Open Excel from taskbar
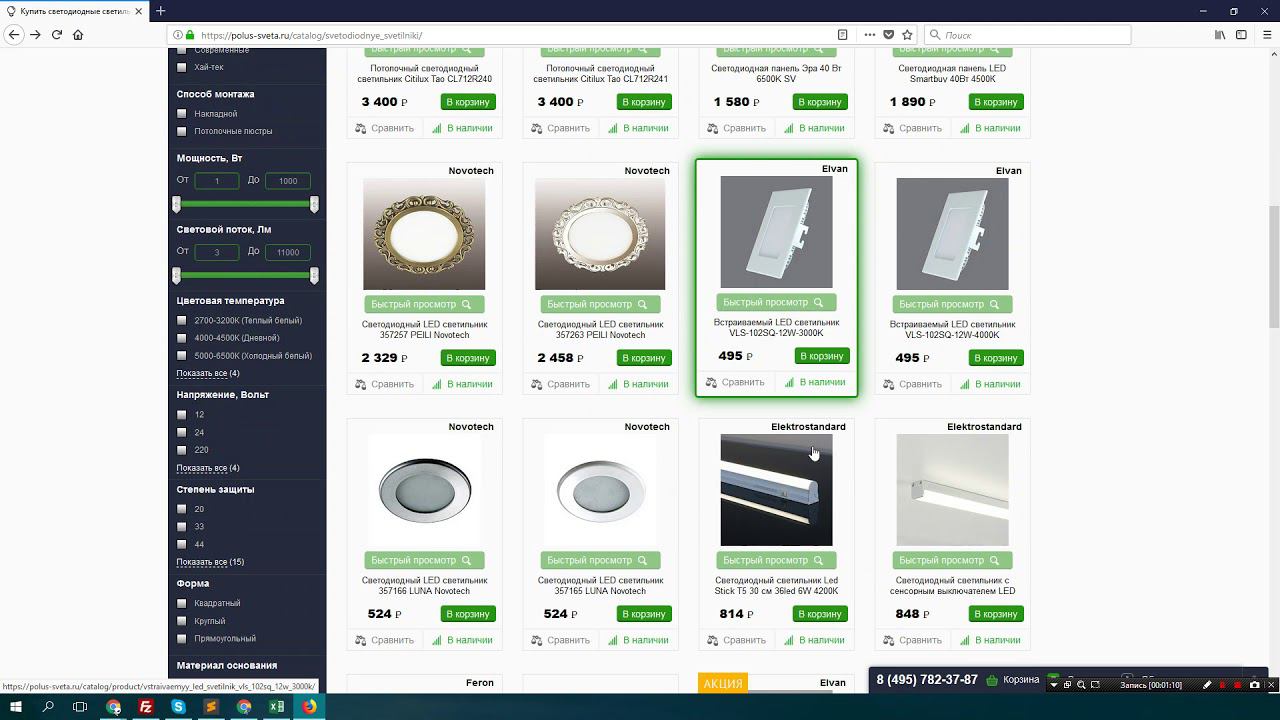The width and height of the screenshot is (1280, 720). coord(277,706)
